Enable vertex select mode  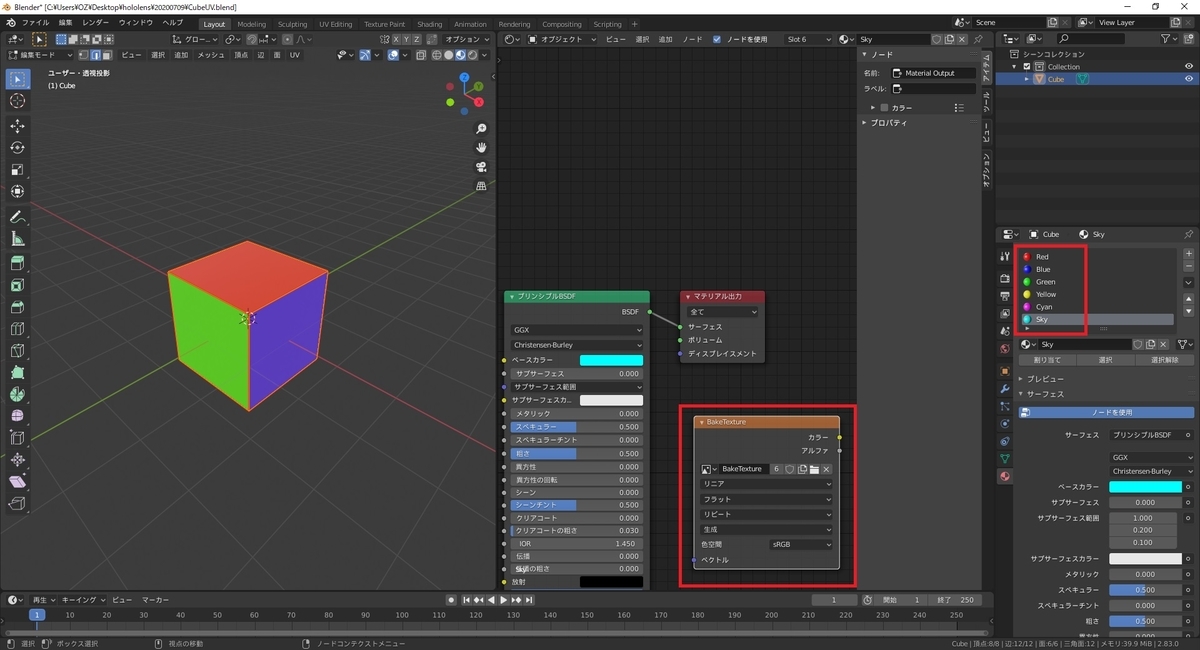pyautogui.click(x=83, y=55)
